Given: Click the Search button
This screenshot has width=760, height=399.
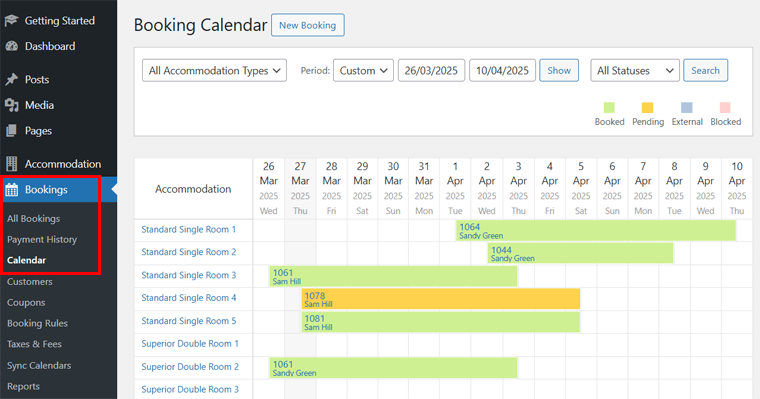Looking at the screenshot, I should click(705, 71).
